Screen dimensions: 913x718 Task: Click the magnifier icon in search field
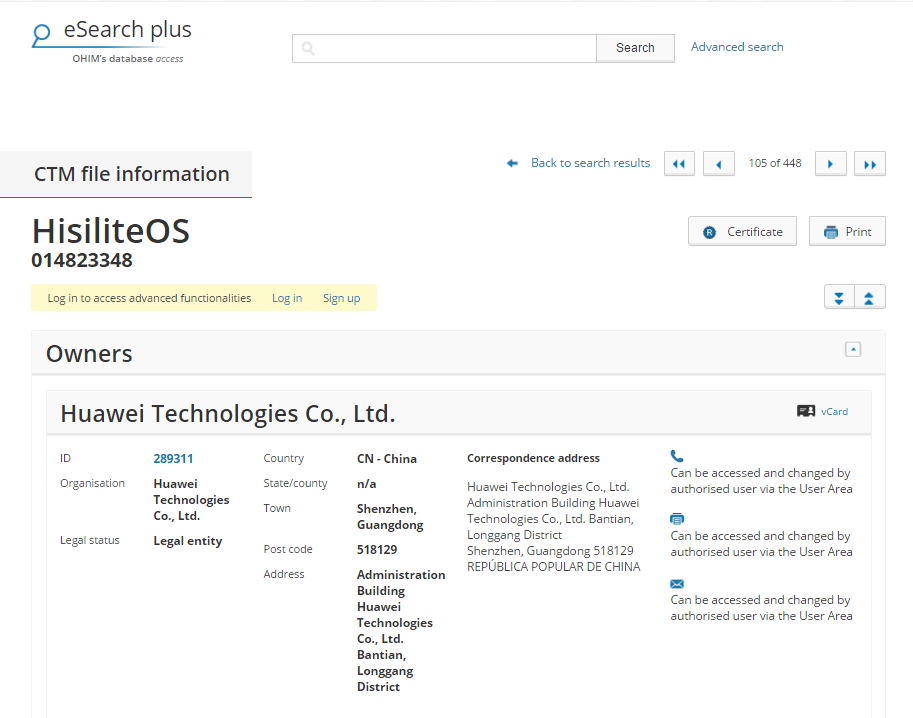point(308,48)
